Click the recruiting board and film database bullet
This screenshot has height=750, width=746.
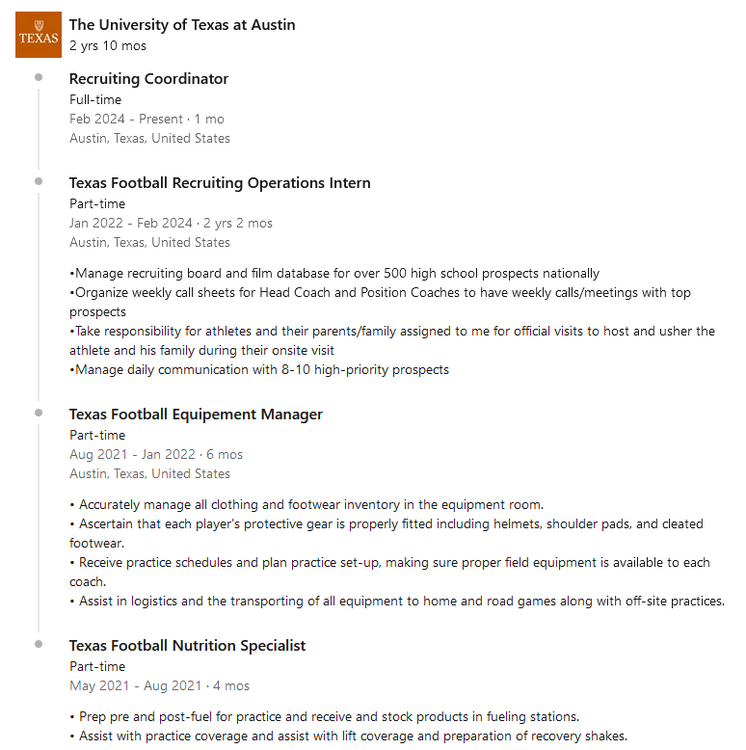pyautogui.click(x=334, y=274)
